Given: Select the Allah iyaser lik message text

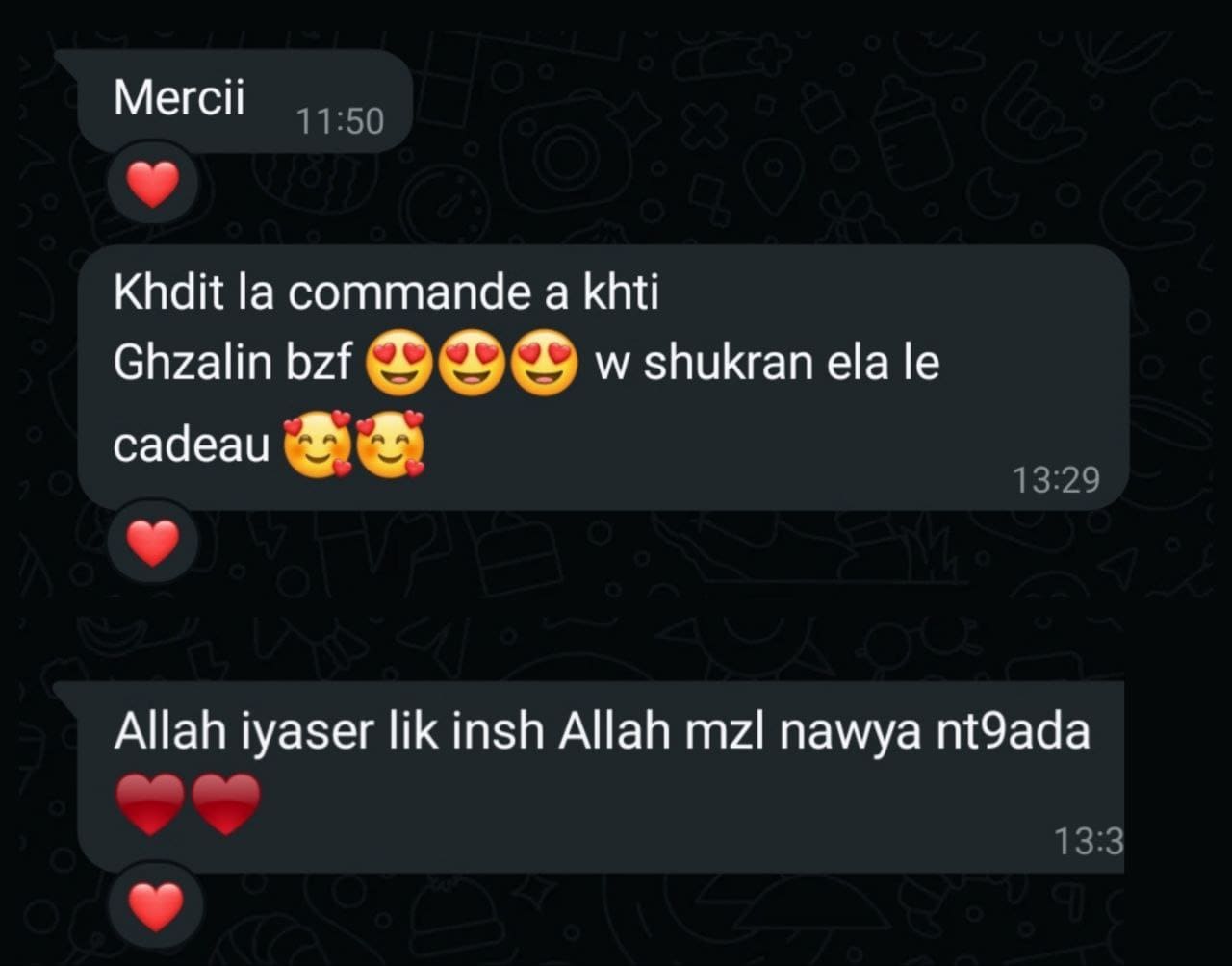Looking at the screenshot, I should tap(602, 733).
